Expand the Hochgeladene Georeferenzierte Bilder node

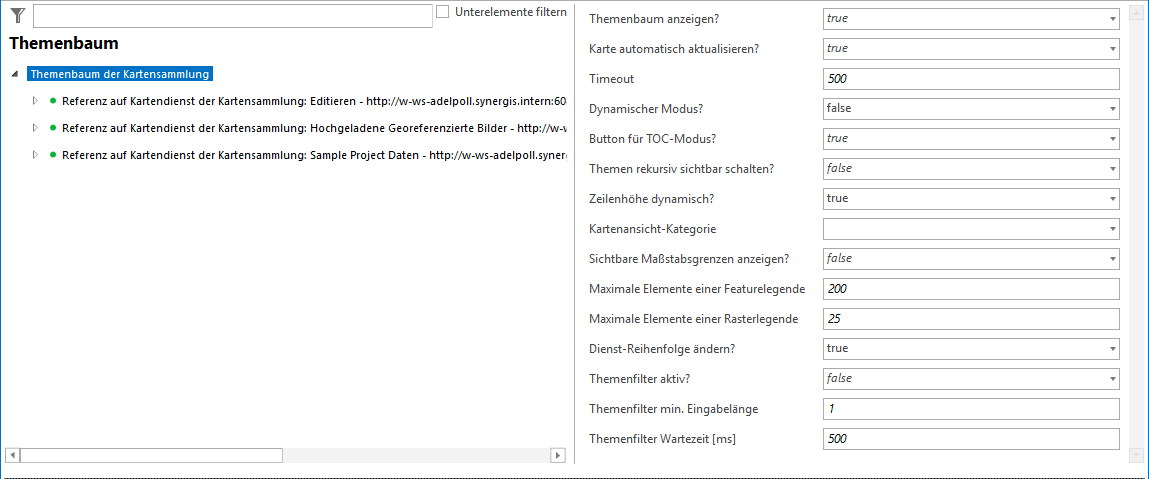(35, 128)
